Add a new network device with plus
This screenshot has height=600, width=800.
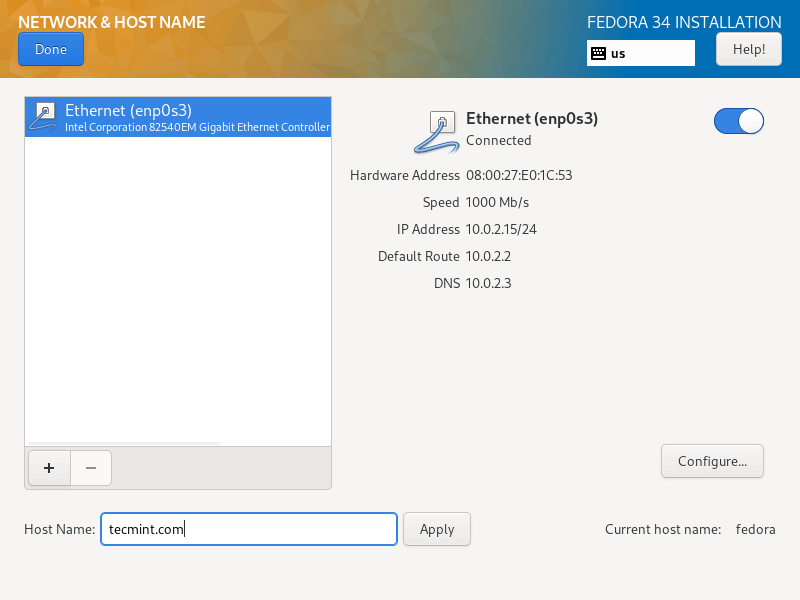[x=49, y=468]
